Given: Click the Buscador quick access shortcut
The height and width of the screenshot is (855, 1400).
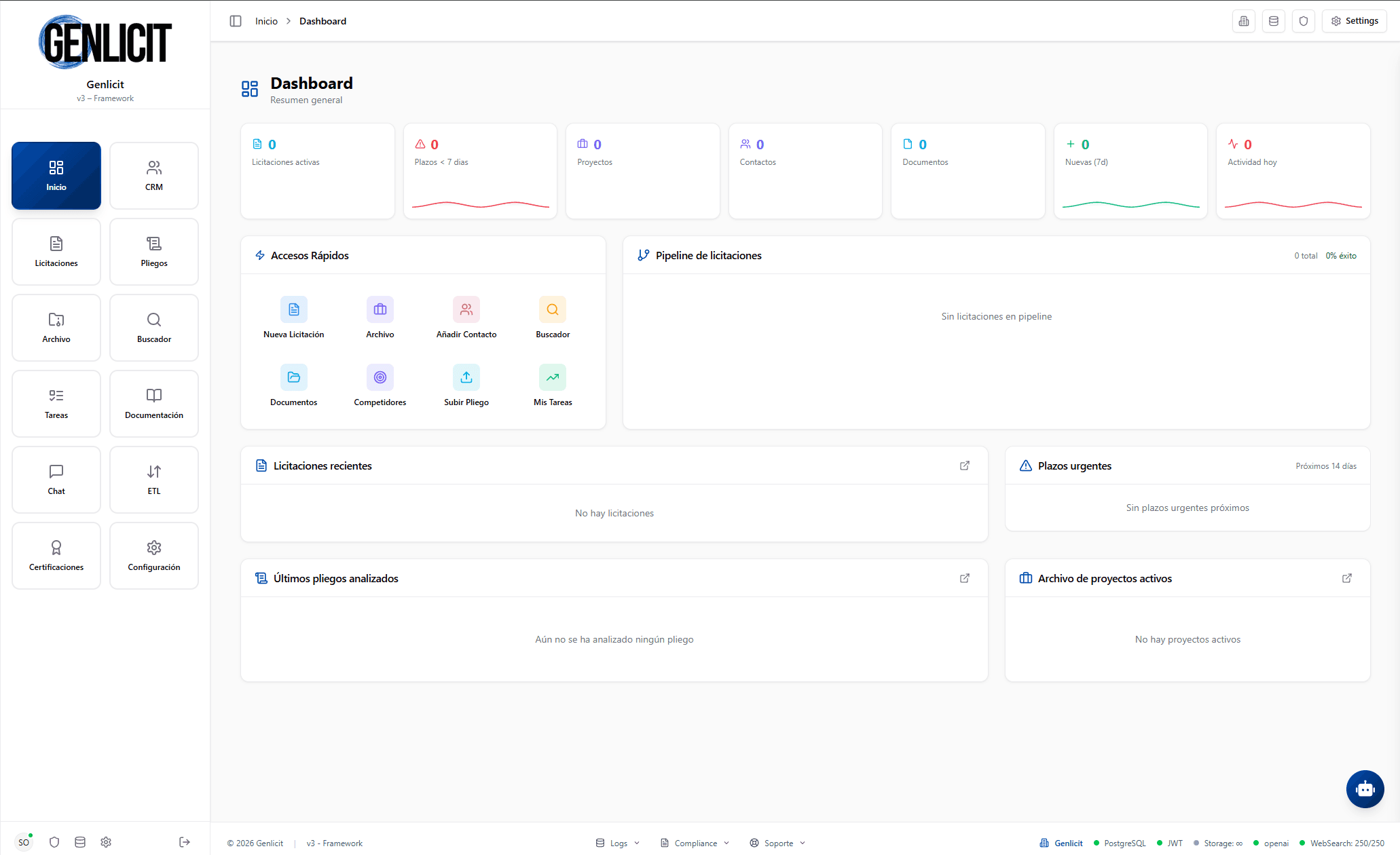Looking at the screenshot, I should click(553, 318).
